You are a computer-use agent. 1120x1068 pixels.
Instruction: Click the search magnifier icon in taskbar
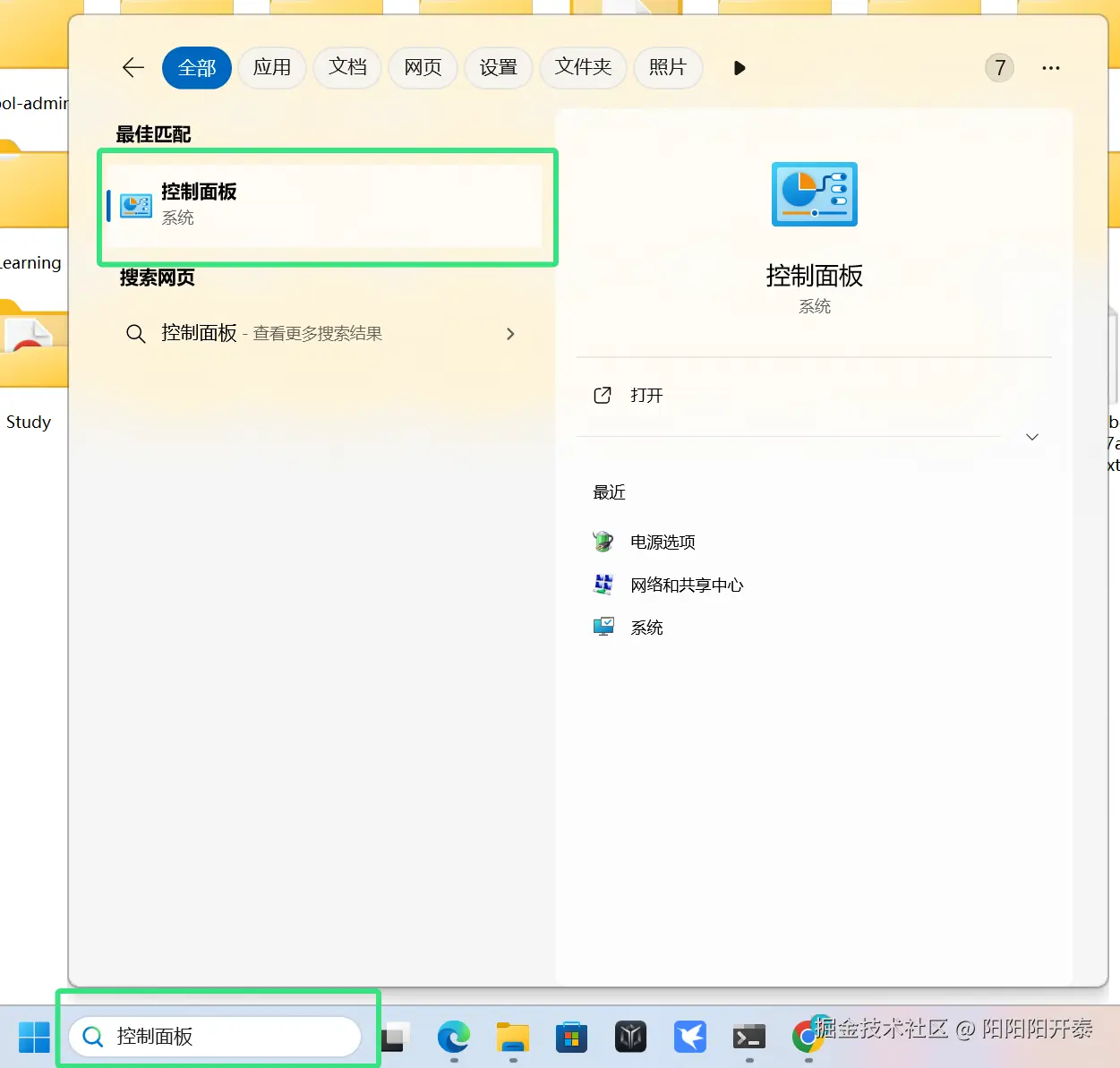point(93,1037)
